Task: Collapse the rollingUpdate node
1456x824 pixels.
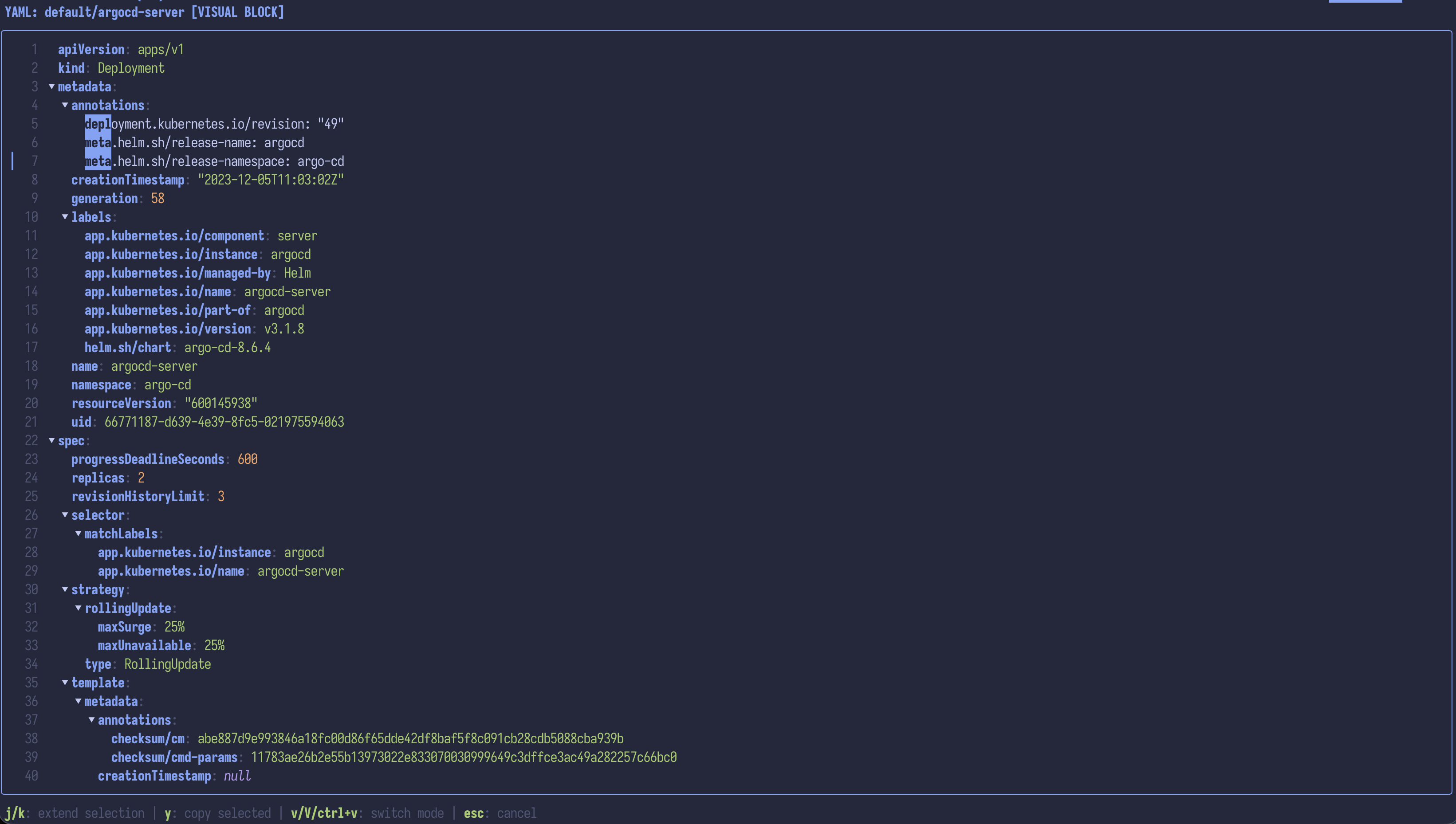Action: 78,608
